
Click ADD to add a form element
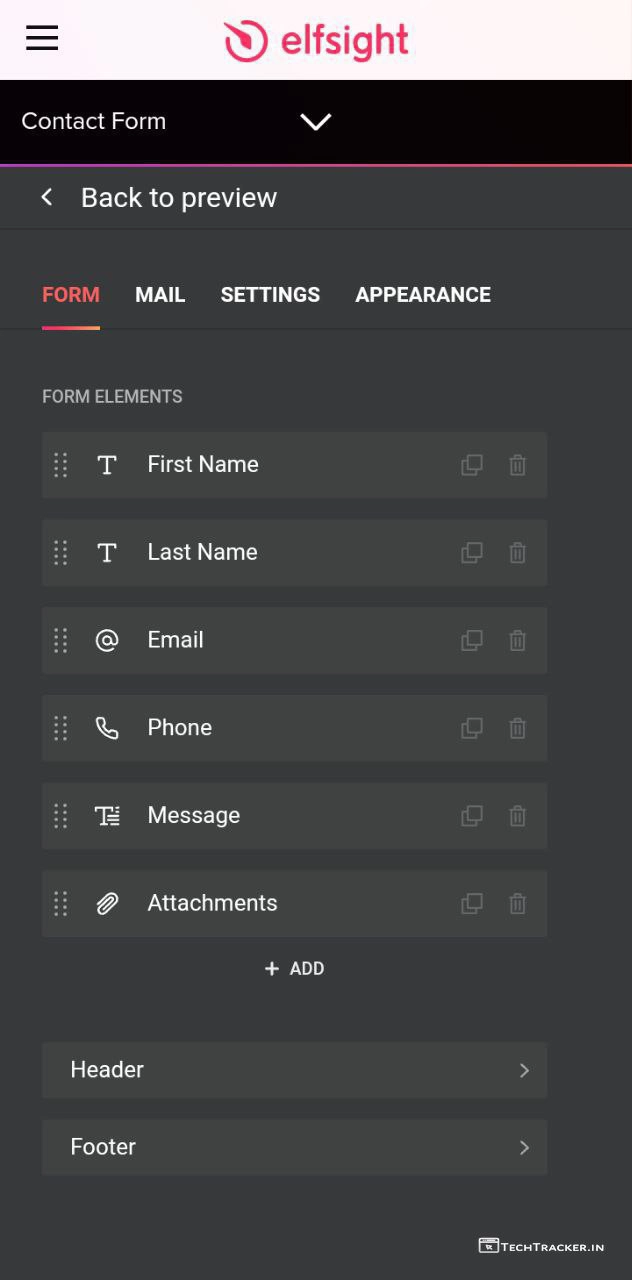pyautogui.click(x=294, y=969)
